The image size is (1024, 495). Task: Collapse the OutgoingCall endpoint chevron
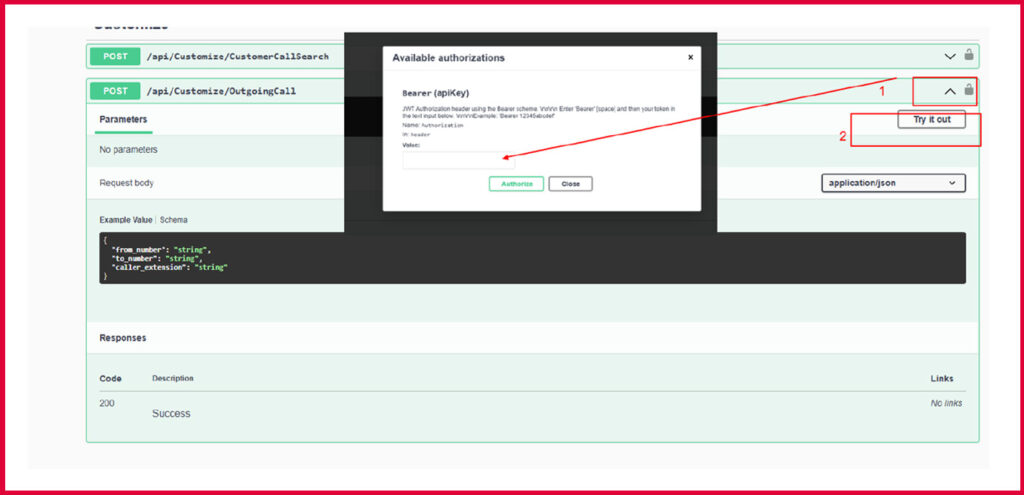(950, 91)
